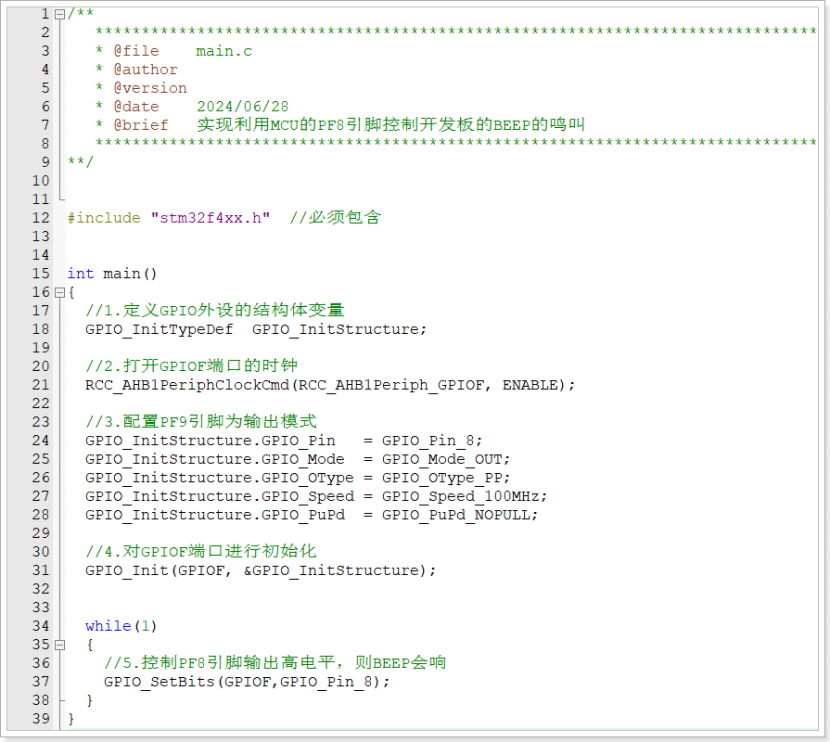Click the @version comment line
The height and width of the screenshot is (742, 830).
coord(141,88)
